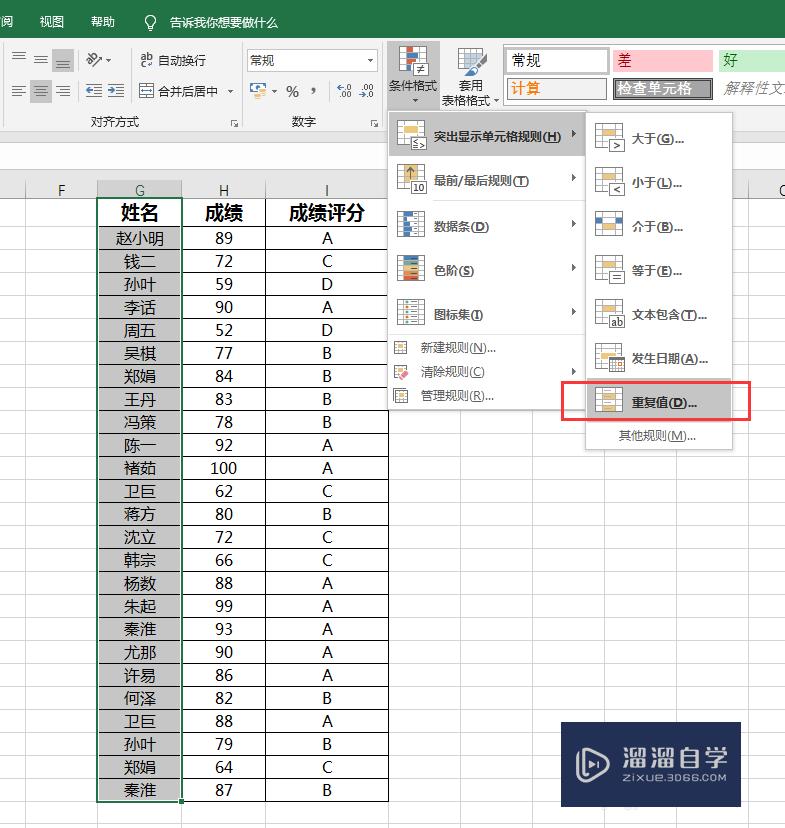Open the number format combo box (常规)
785x828 pixels.
pyautogui.click(x=312, y=60)
